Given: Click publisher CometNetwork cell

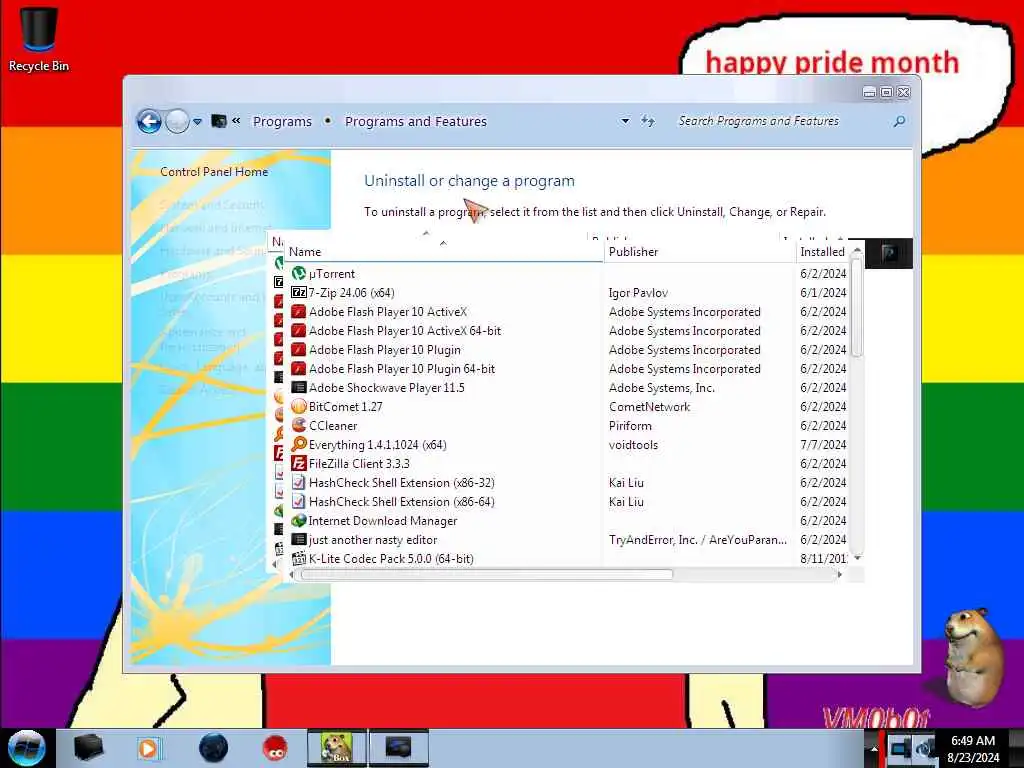Looking at the screenshot, I should pos(649,406).
